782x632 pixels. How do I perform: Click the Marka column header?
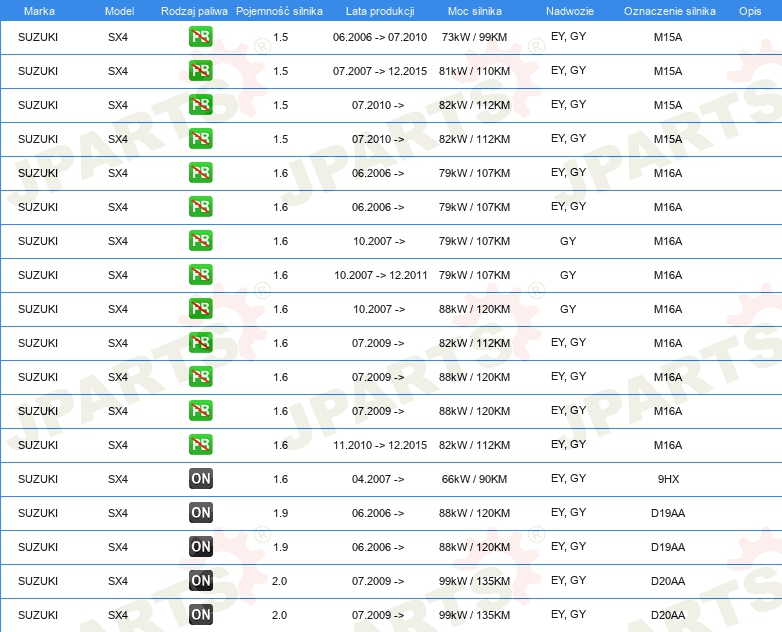pyautogui.click(x=39, y=11)
